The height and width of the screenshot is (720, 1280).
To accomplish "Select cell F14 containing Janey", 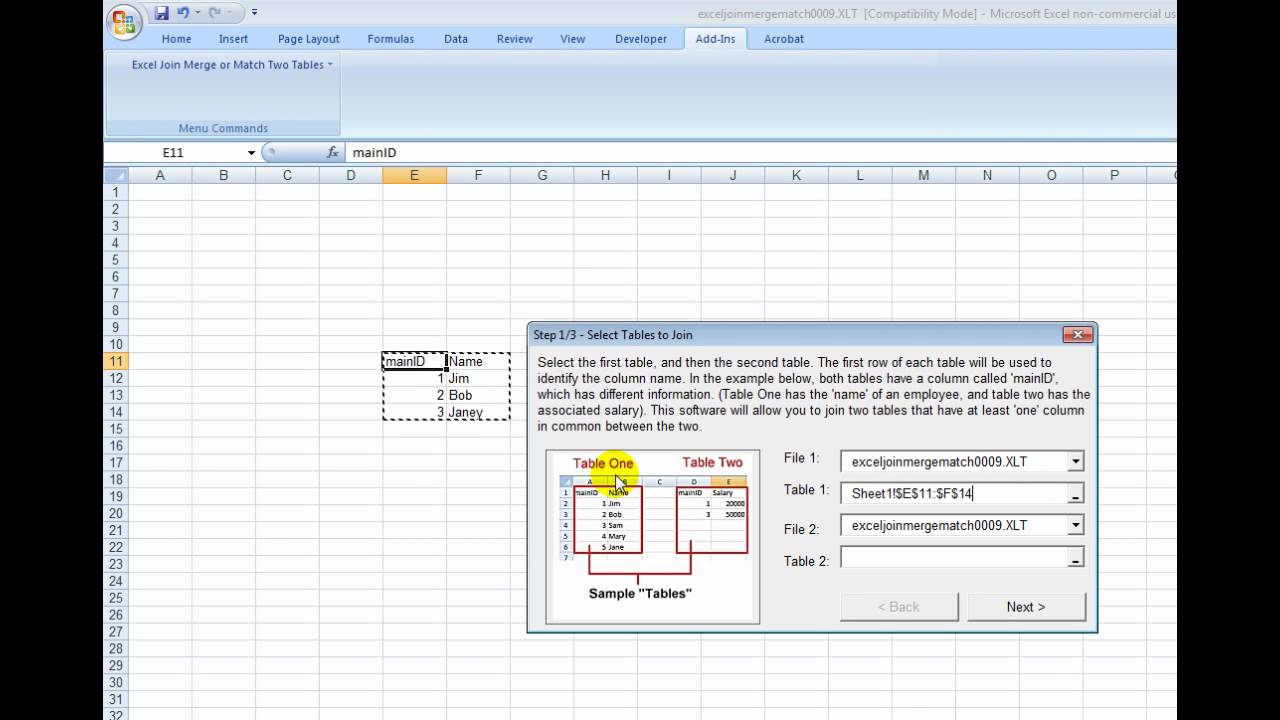I will tap(478, 412).
